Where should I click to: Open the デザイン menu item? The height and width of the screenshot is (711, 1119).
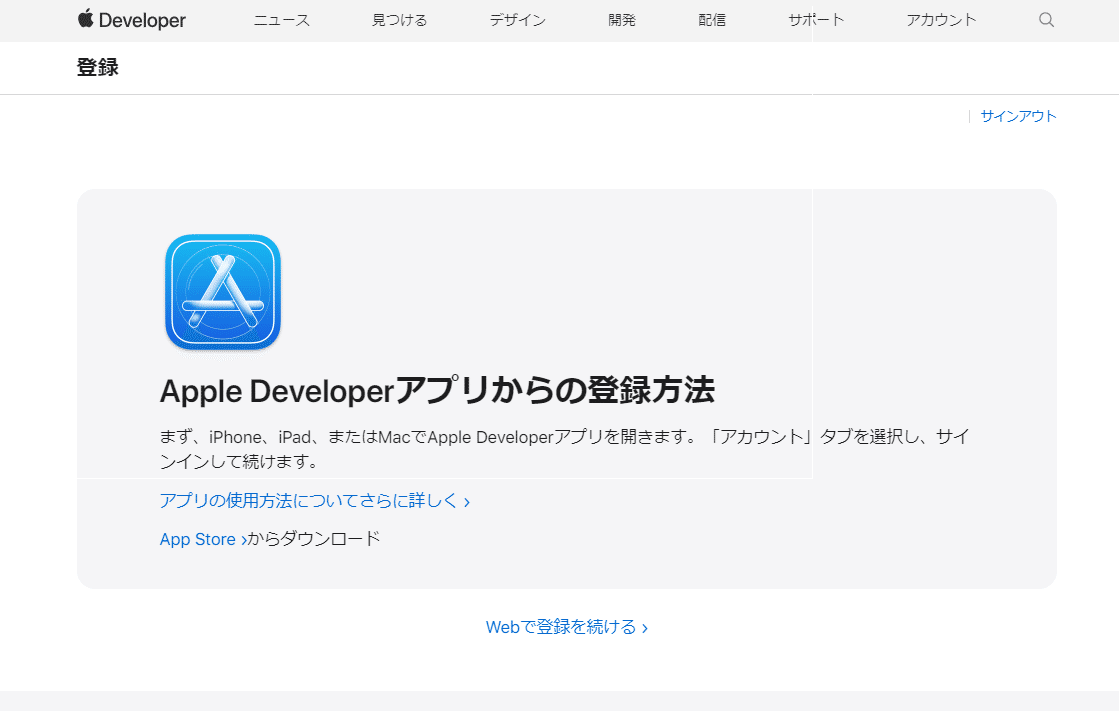click(x=517, y=20)
